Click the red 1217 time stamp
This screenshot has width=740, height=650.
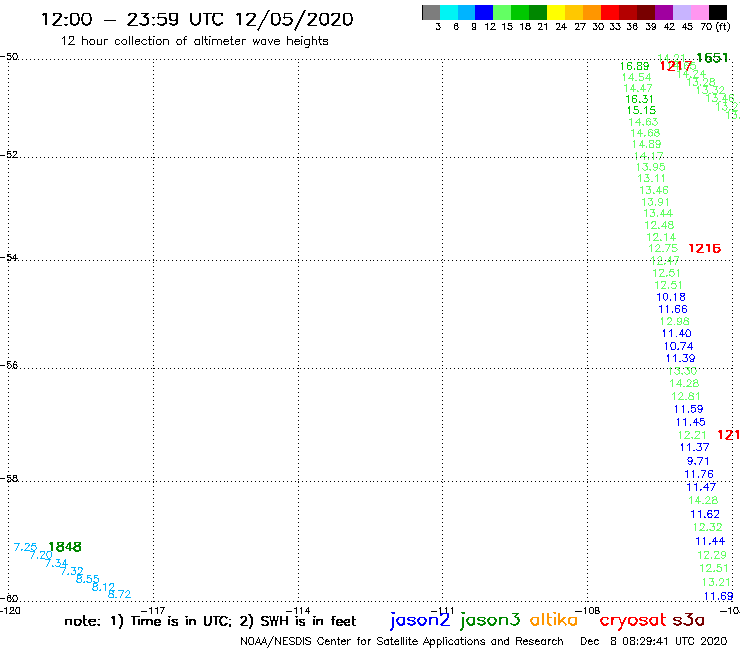pyautogui.click(x=676, y=66)
